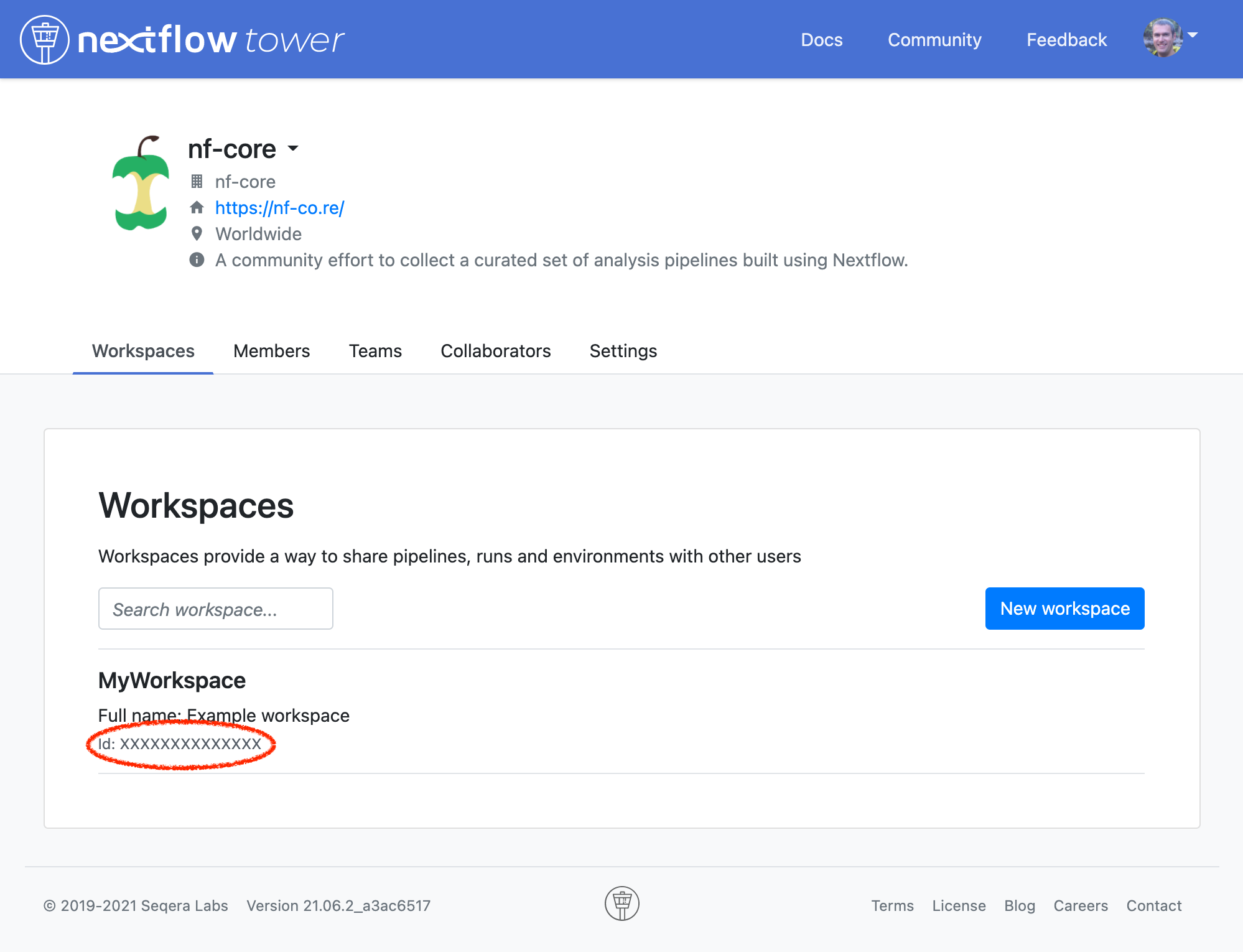The height and width of the screenshot is (952, 1243).
Task: Click the Feedback link in header
Action: (x=1066, y=40)
